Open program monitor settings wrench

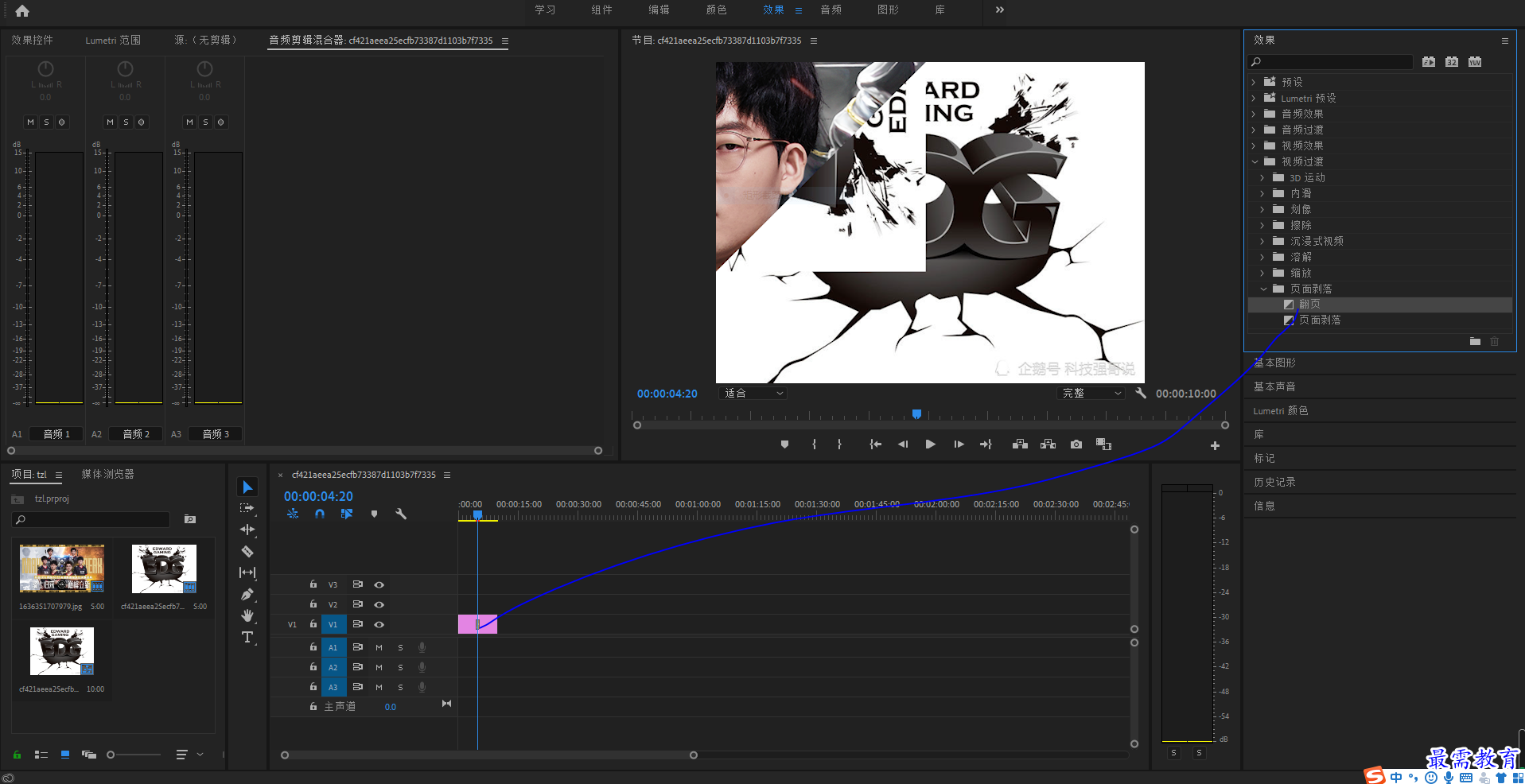click(1141, 393)
